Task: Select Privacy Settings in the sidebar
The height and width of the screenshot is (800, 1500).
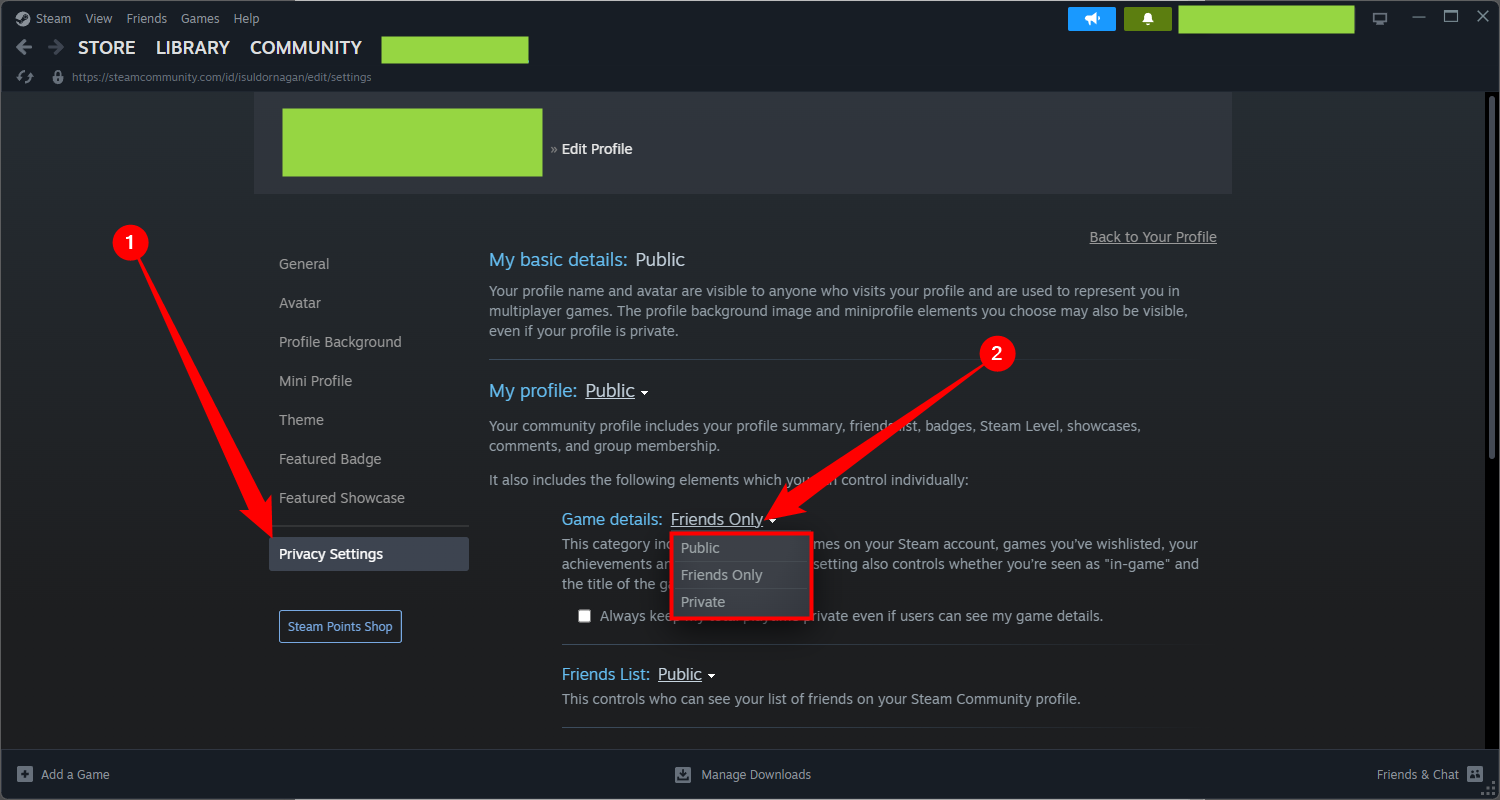Action: point(369,554)
